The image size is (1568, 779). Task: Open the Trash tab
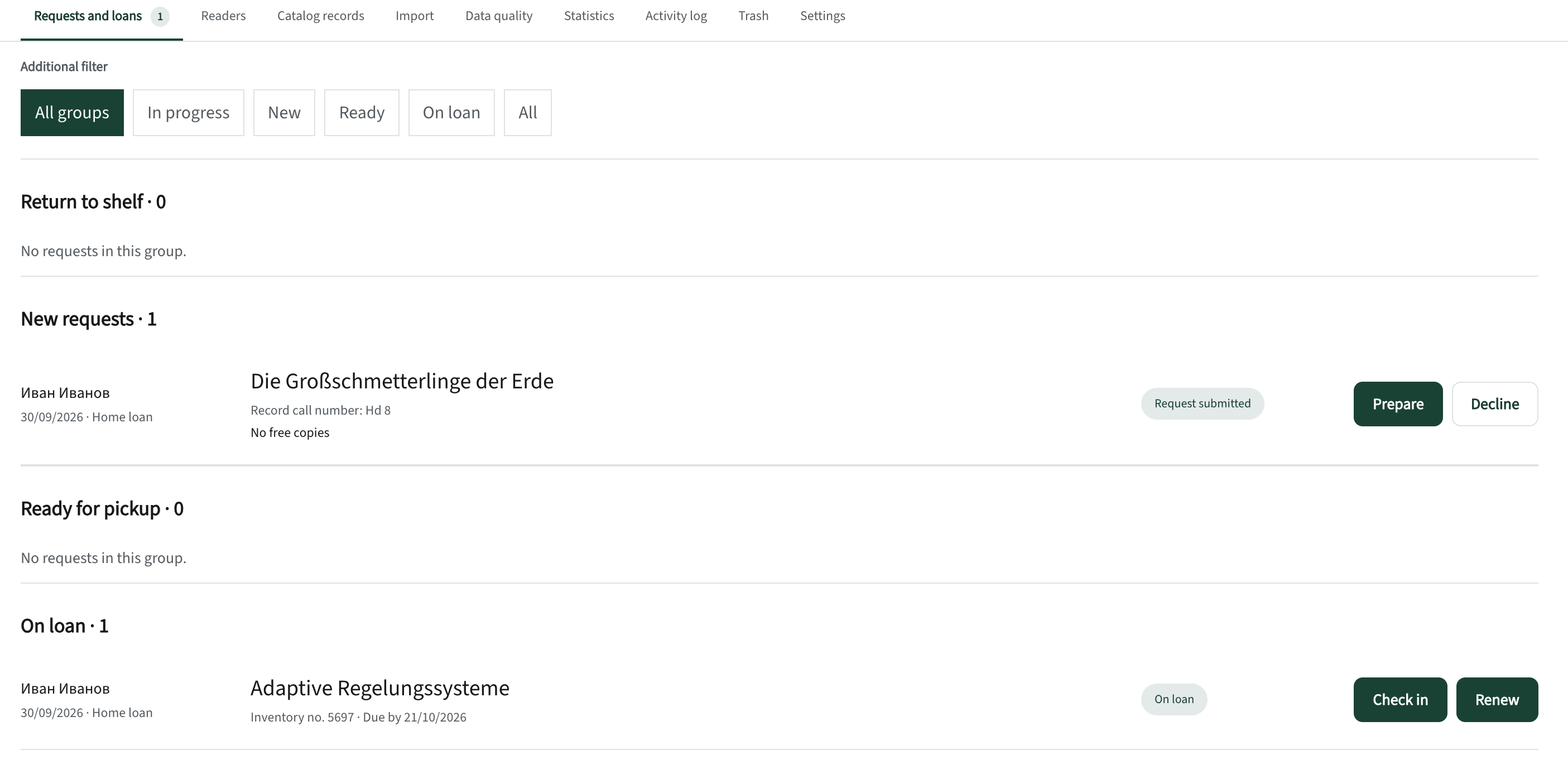tap(753, 16)
